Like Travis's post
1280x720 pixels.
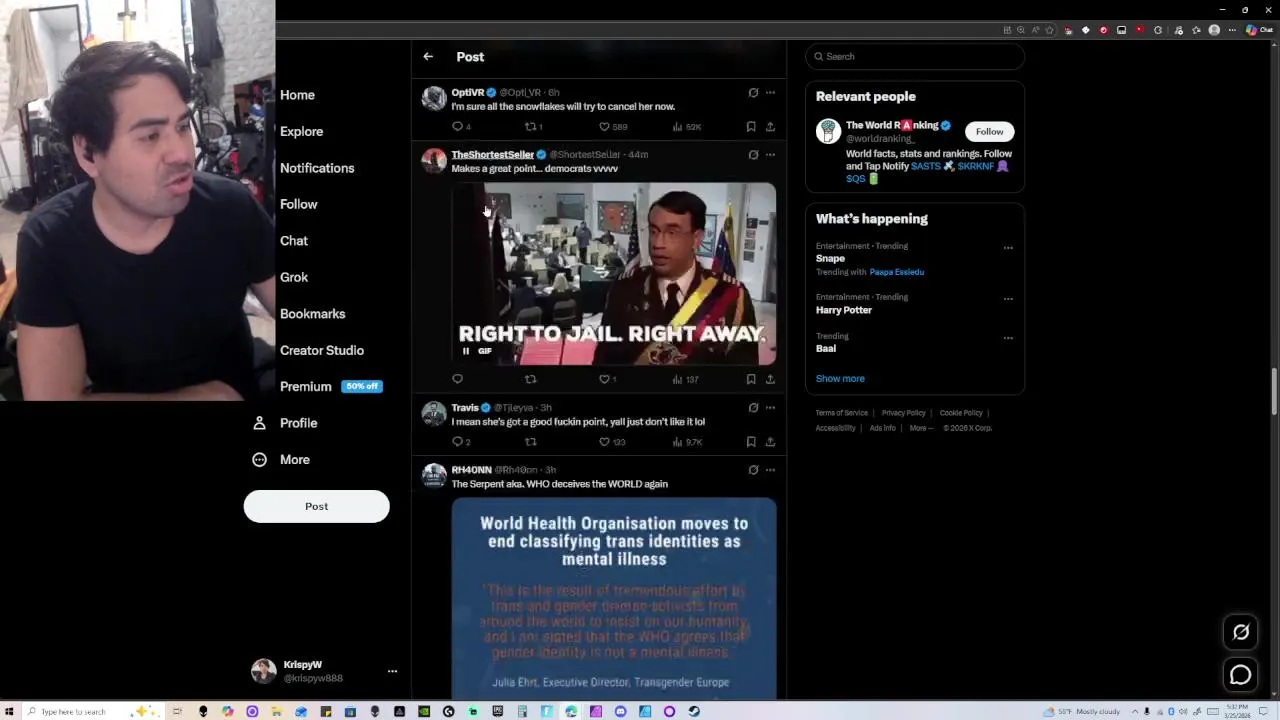coord(604,442)
